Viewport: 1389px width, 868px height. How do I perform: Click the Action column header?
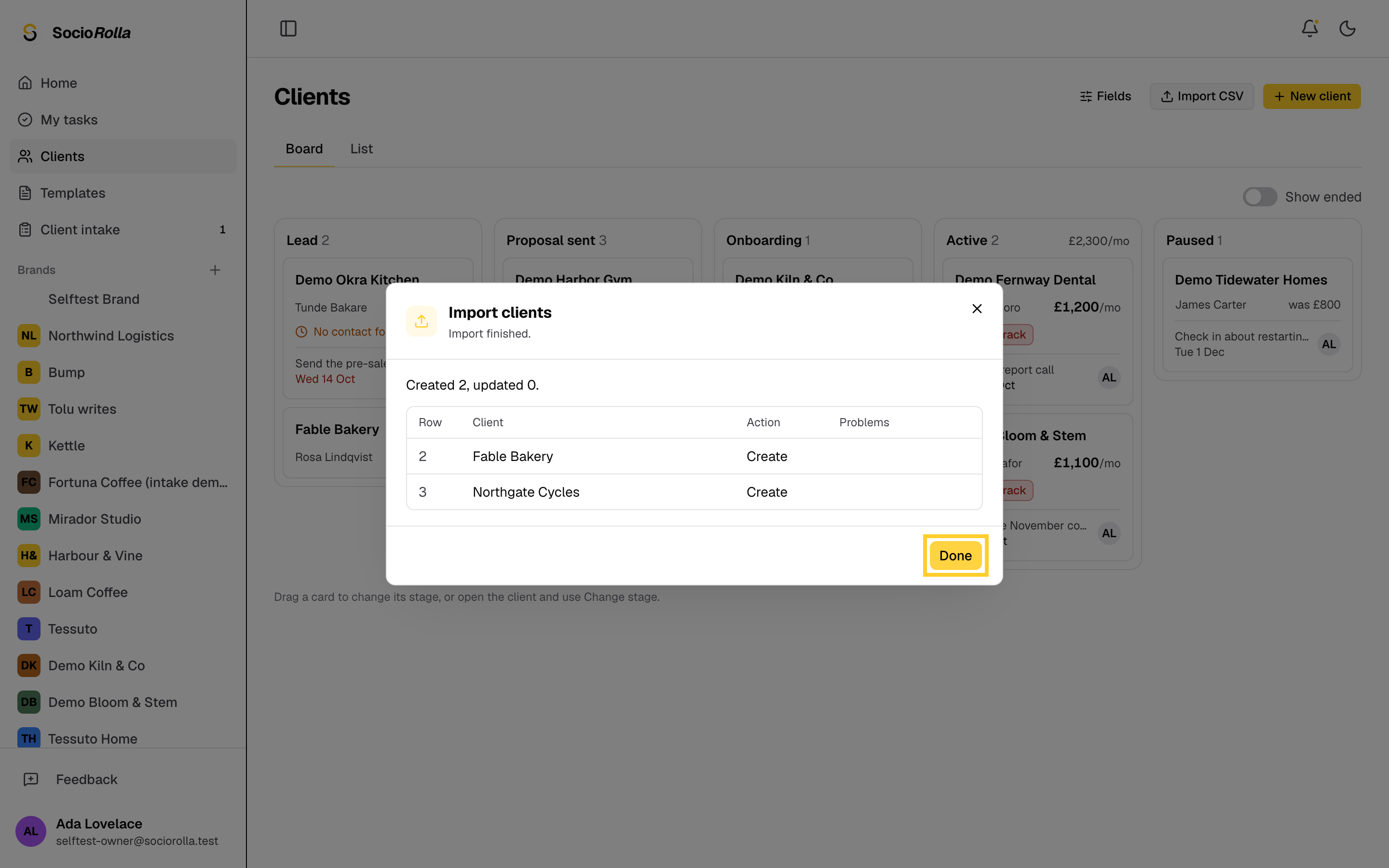tap(763, 422)
